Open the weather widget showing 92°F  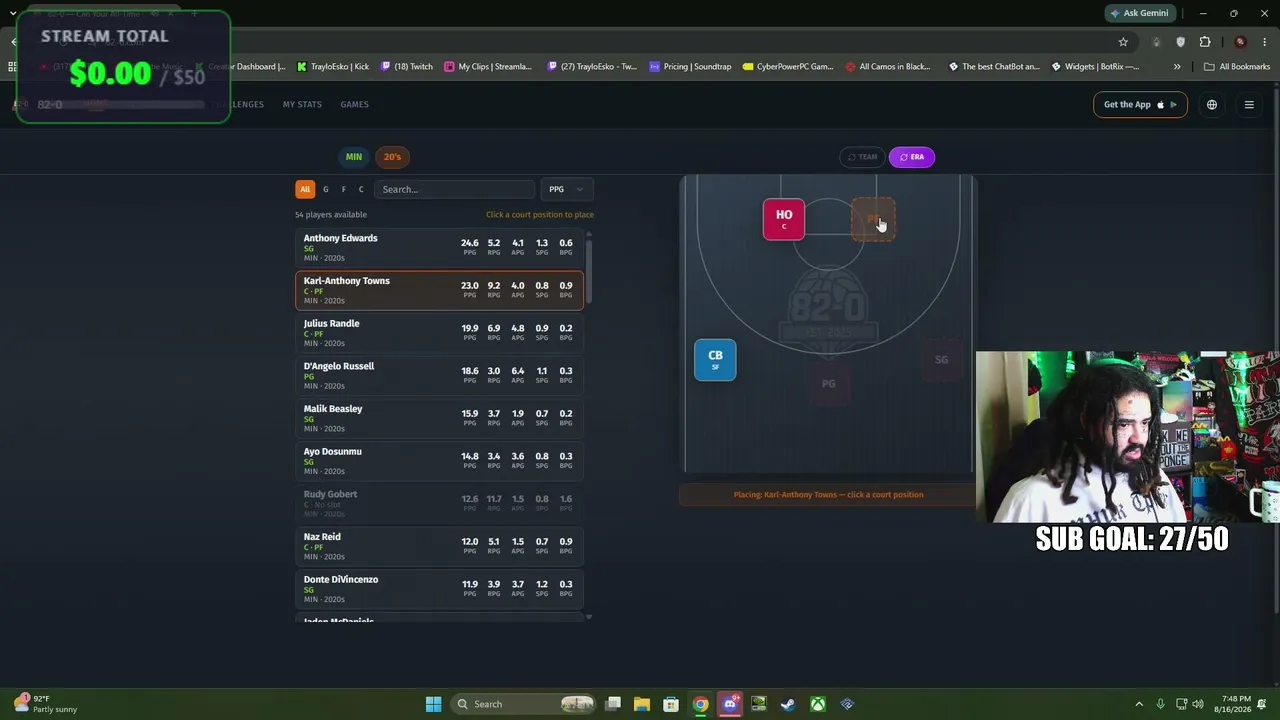pos(47,704)
